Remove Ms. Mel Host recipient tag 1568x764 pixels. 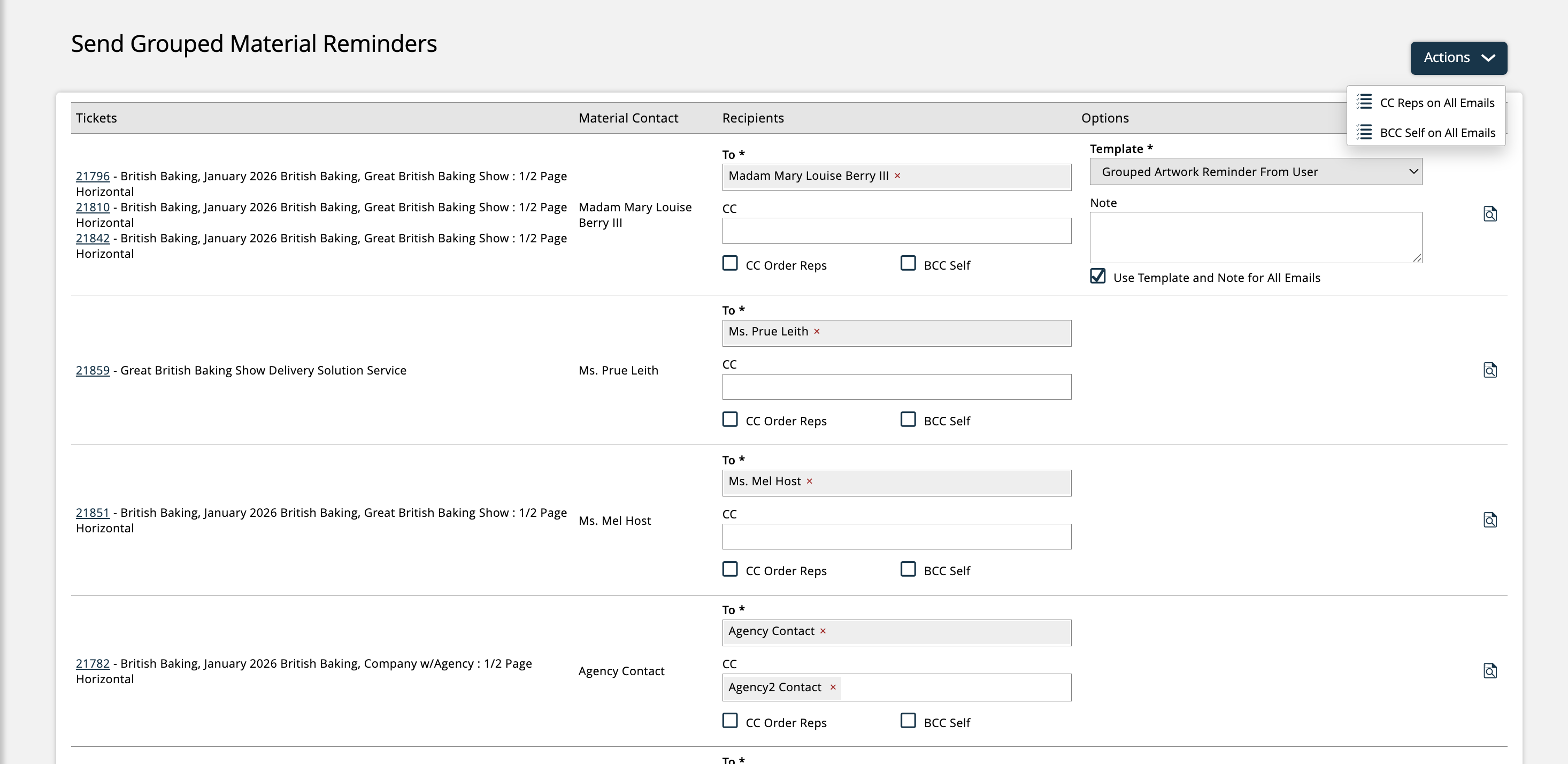810,482
